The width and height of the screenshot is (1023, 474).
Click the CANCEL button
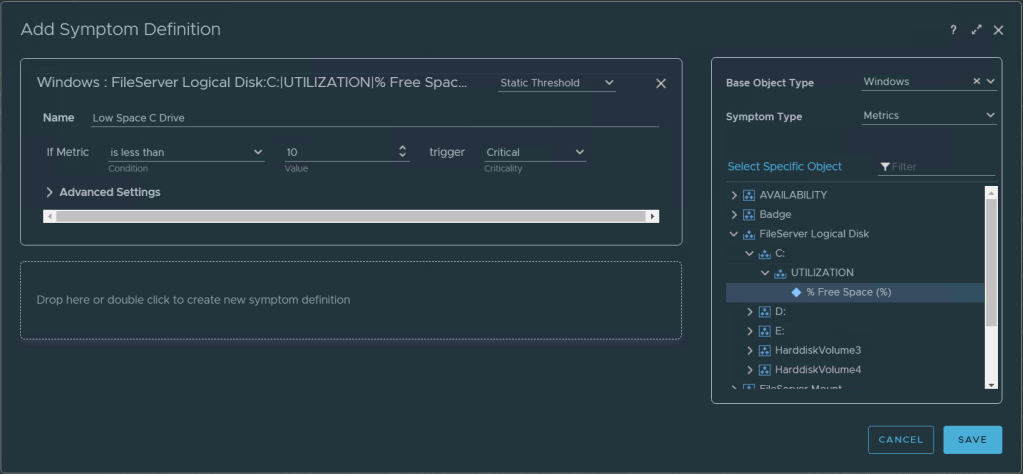click(900, 440)
